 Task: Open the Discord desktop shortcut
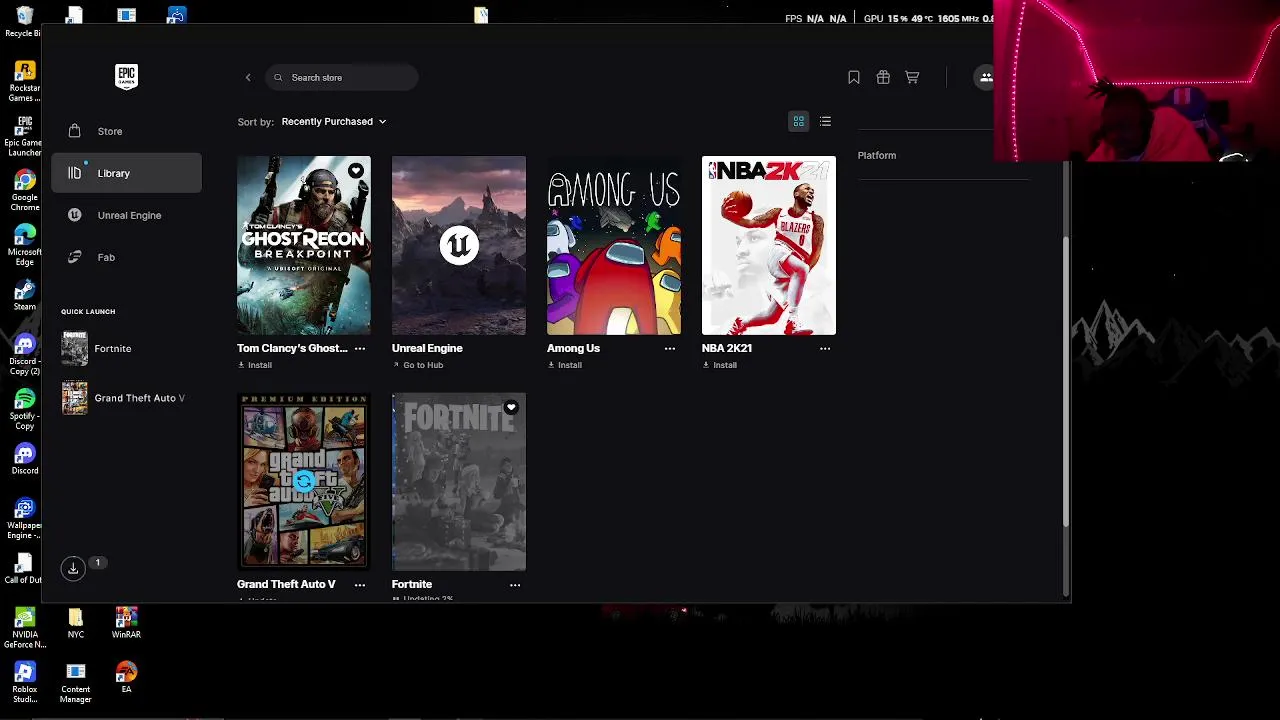point(24,459)
